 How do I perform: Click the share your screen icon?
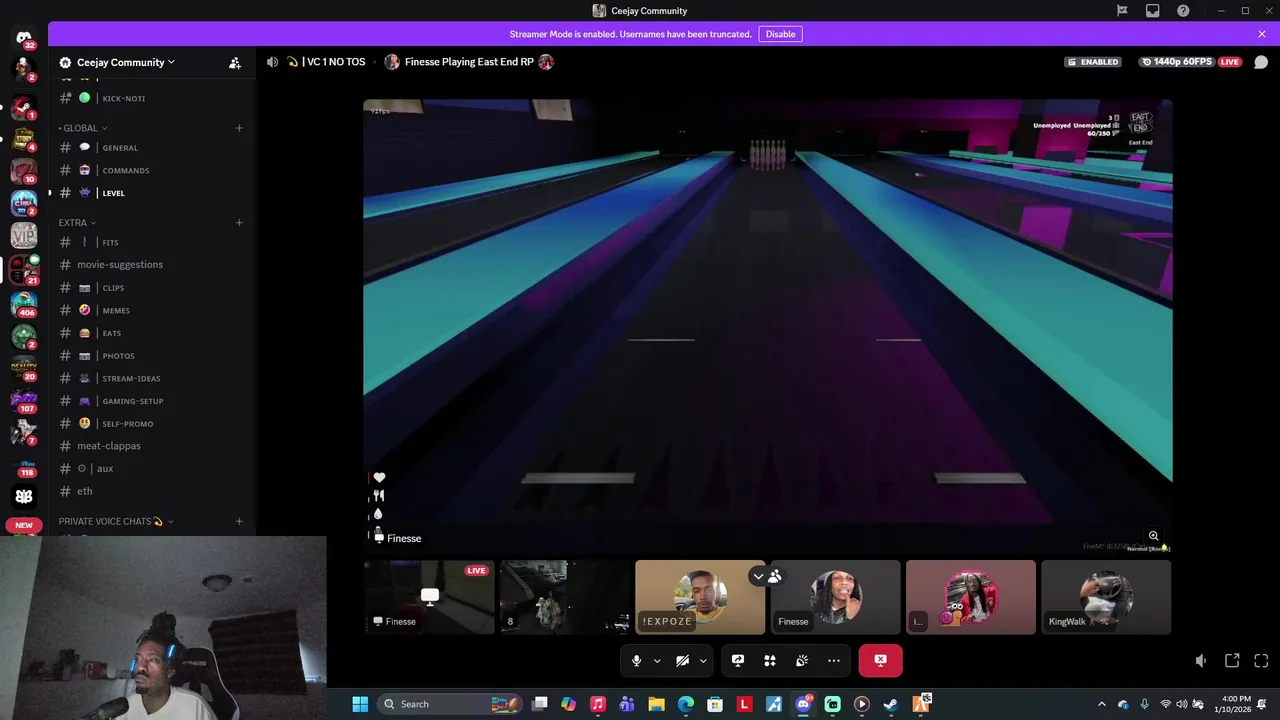(x=738, y=660)
